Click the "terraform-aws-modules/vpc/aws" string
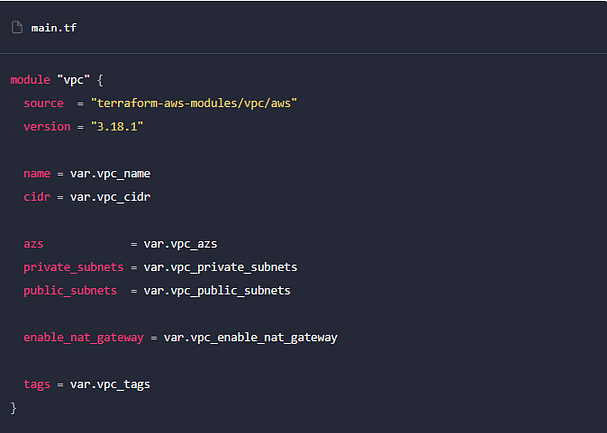This screenshot has width=607, height=433. (x=194, y=103)
